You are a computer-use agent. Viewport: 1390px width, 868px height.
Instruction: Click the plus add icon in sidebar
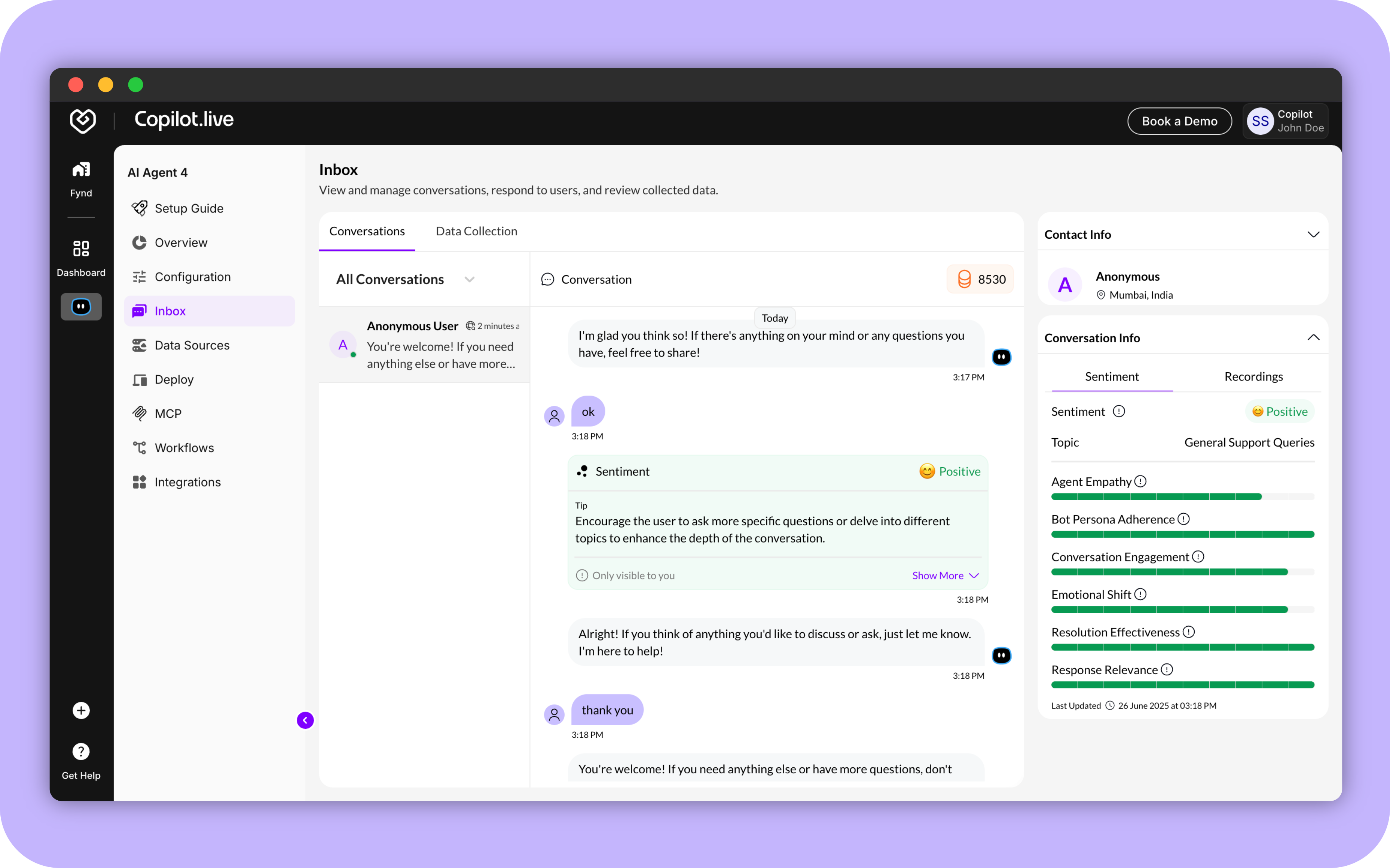pyautogui.click(x=81, y=711)
